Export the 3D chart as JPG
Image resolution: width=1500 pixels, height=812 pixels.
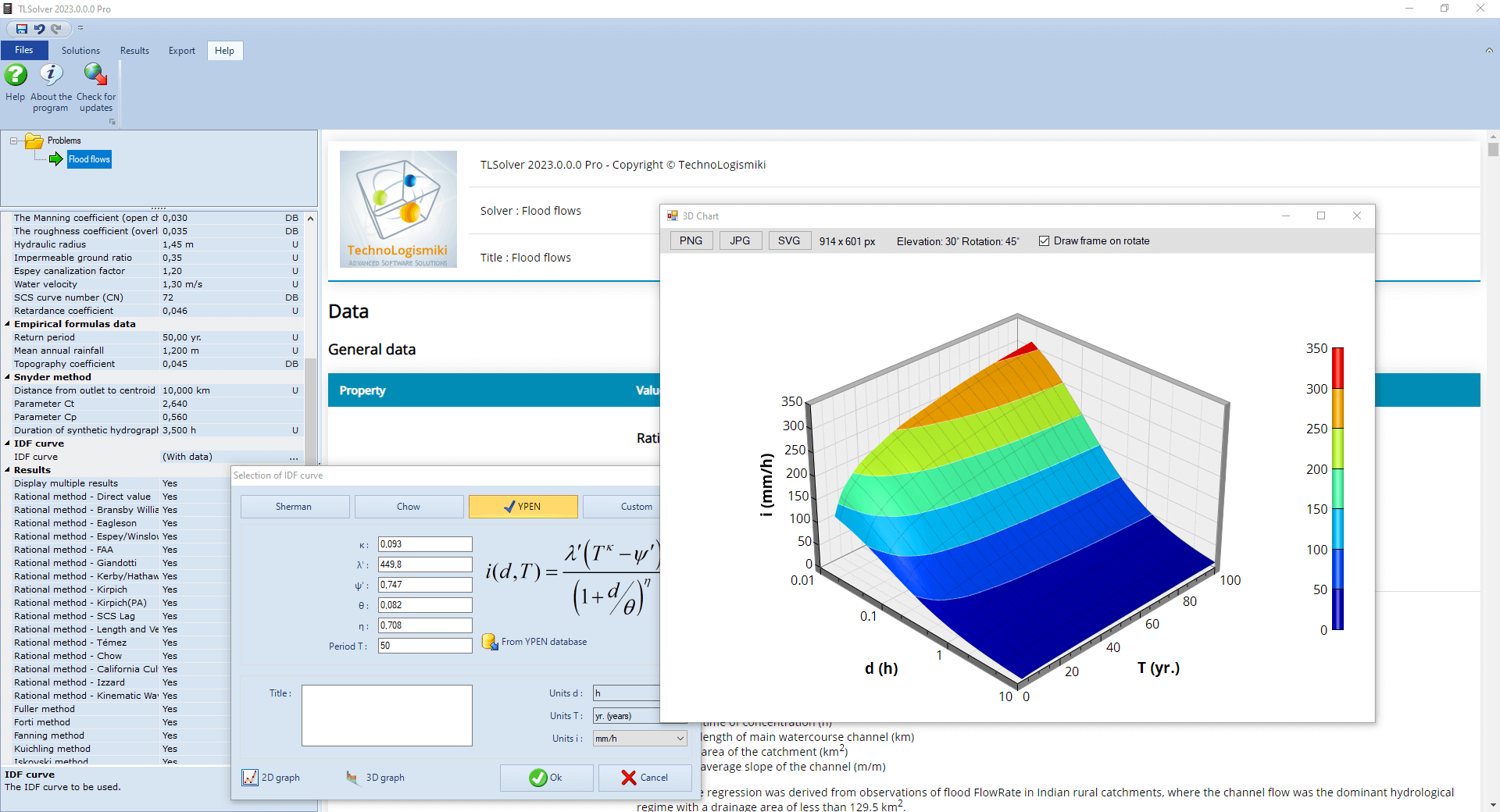click(x=740, y=241)
